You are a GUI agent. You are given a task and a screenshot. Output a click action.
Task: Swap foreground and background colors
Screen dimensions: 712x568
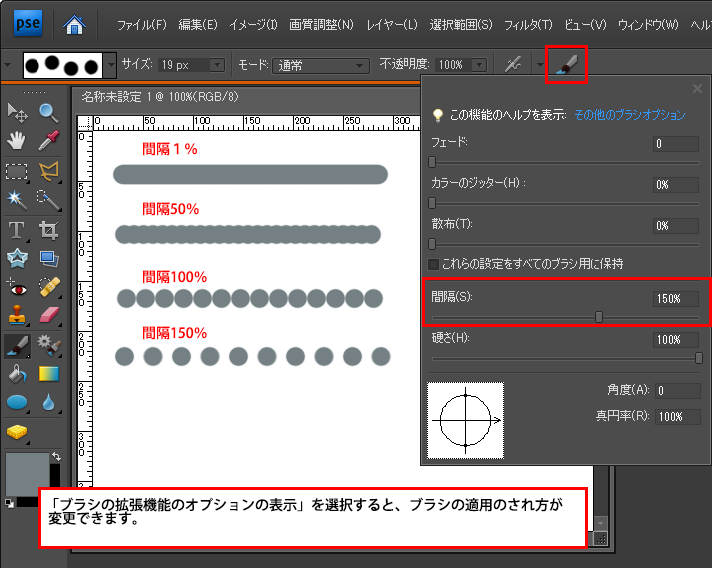56,456
